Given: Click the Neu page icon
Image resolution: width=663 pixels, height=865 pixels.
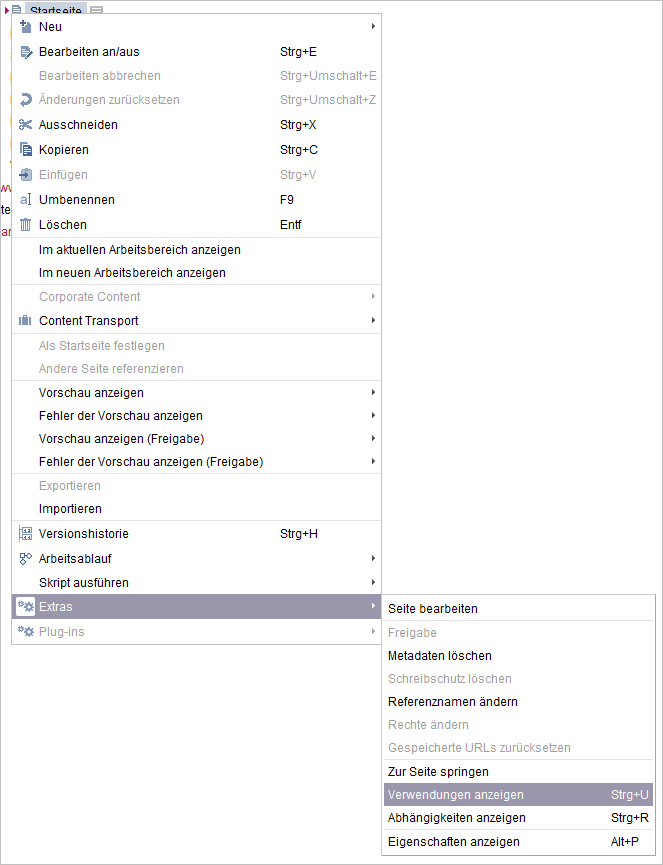Looking at the screenshot, I should 25,26.
